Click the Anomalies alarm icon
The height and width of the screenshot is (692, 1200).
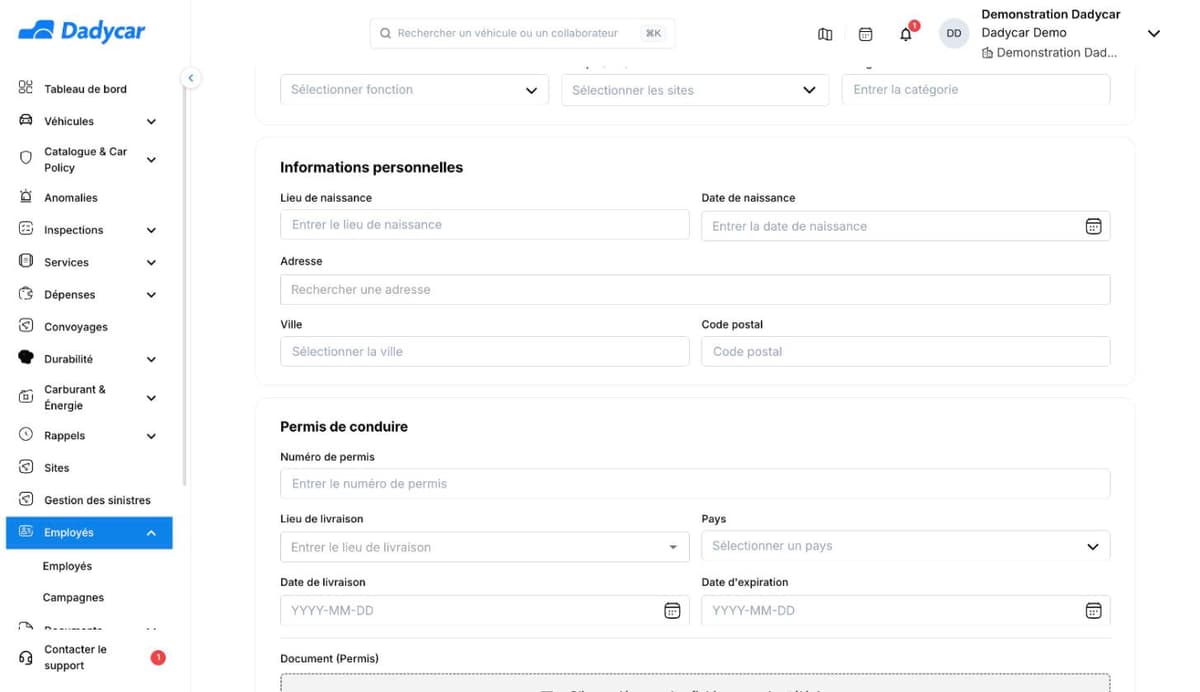(26, 197)
